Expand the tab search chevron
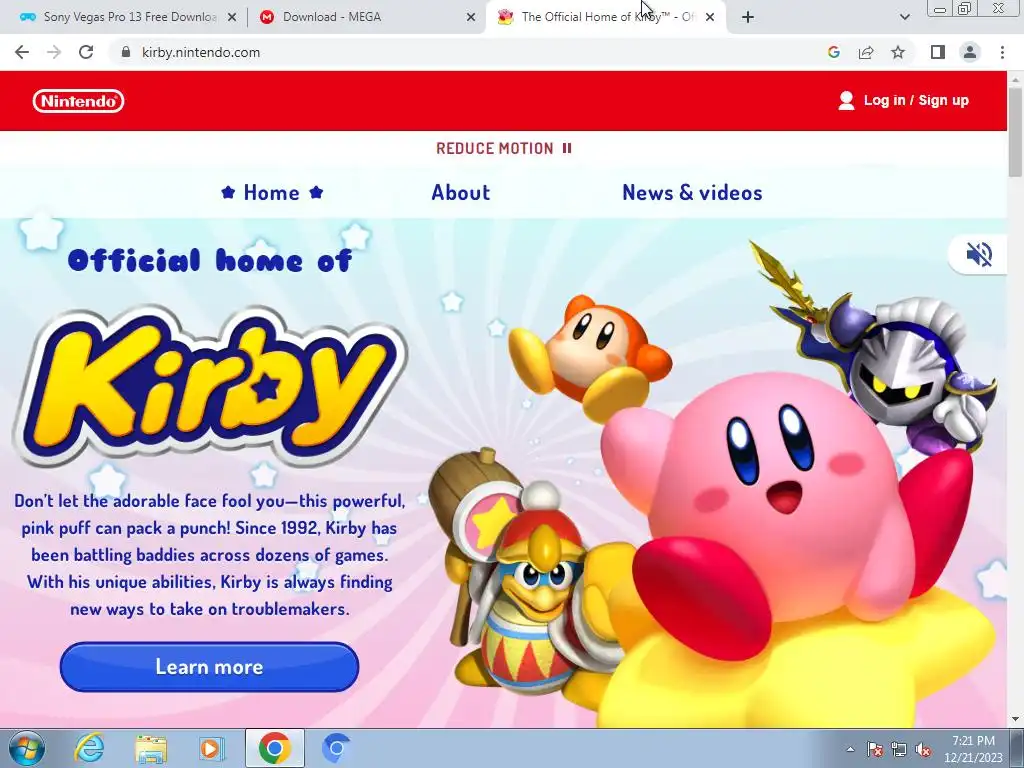This screenshot has height=768, width=1024. click(x=904, y=18)
